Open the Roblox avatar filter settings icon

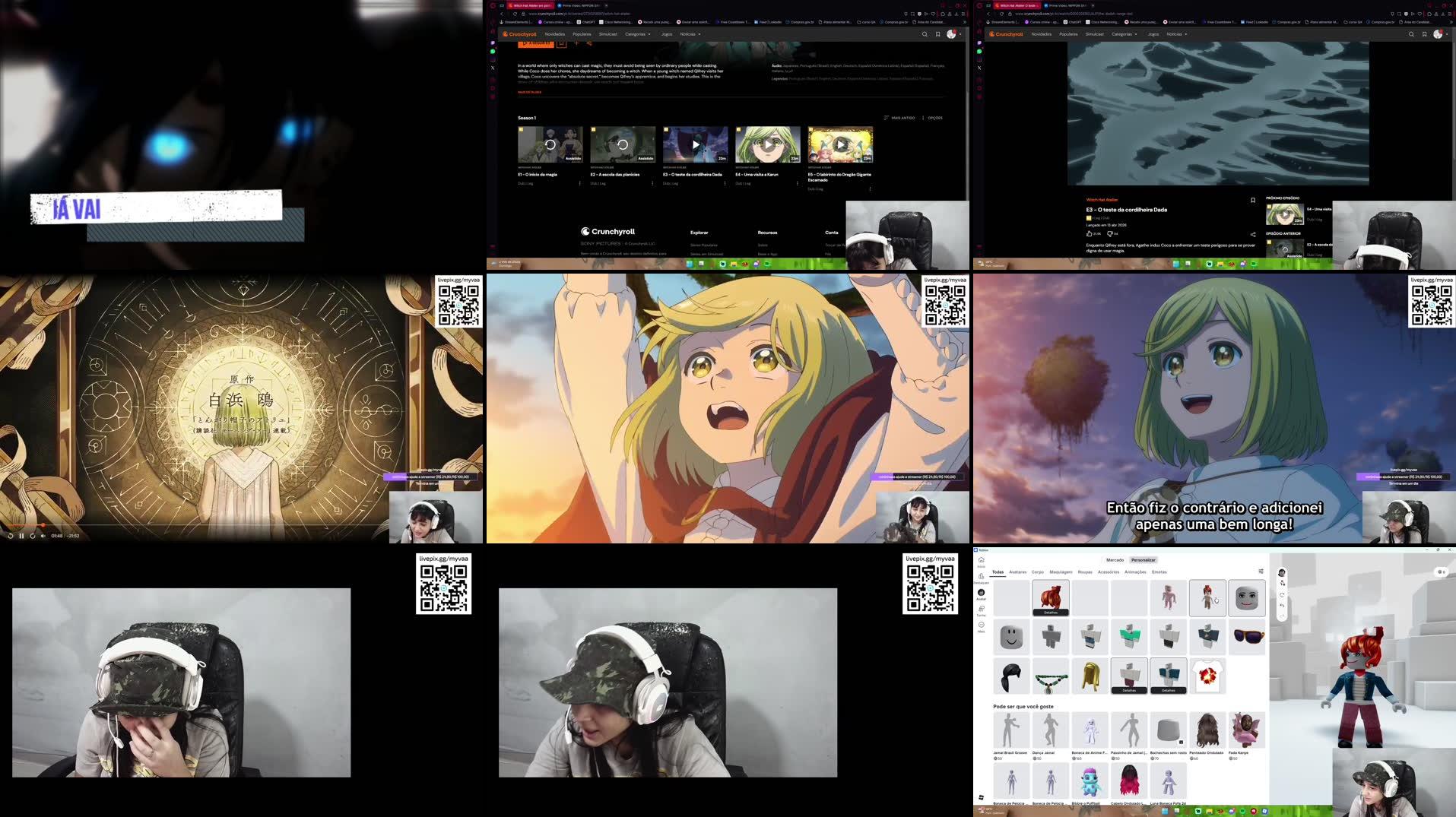[1261, 572]
